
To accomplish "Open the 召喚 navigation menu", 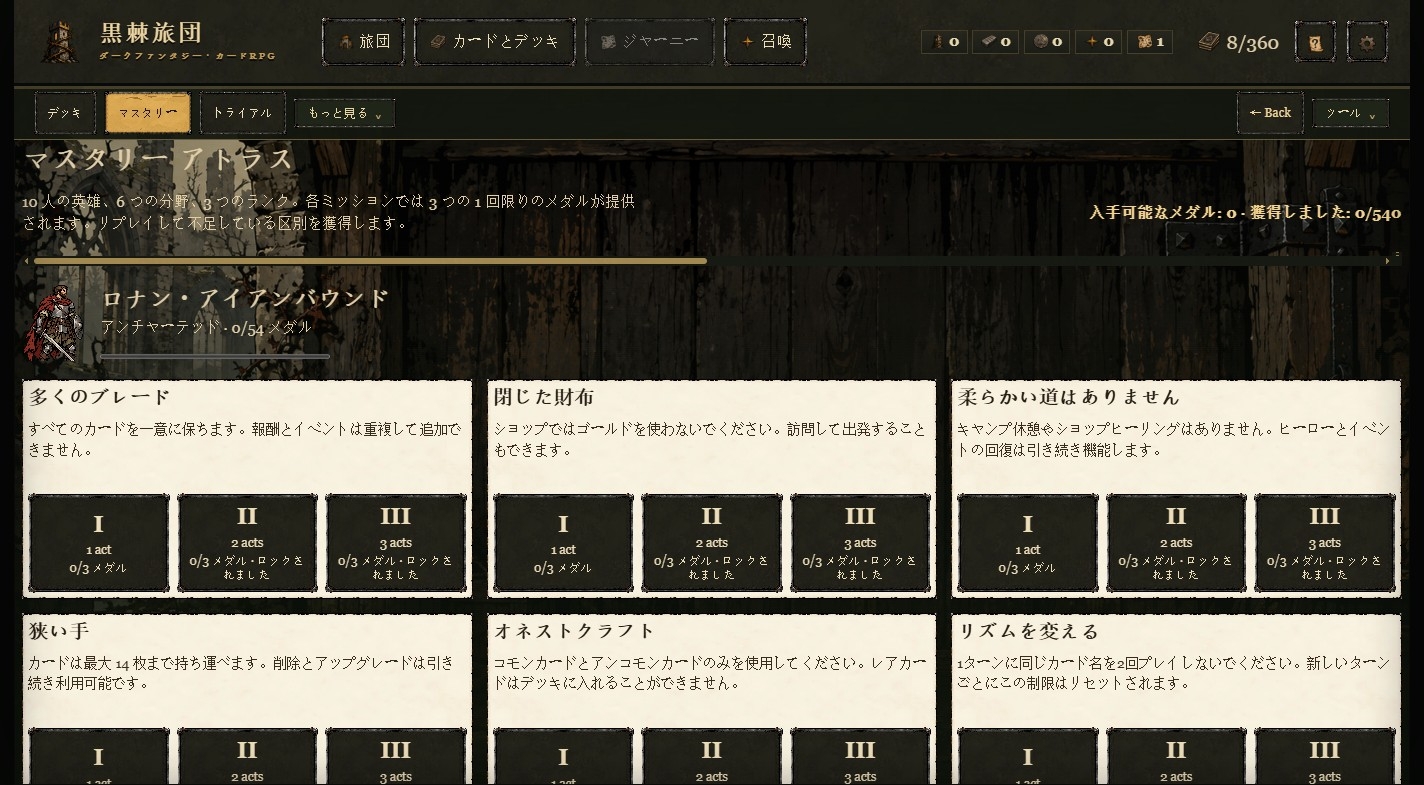I will click(766, 42).
